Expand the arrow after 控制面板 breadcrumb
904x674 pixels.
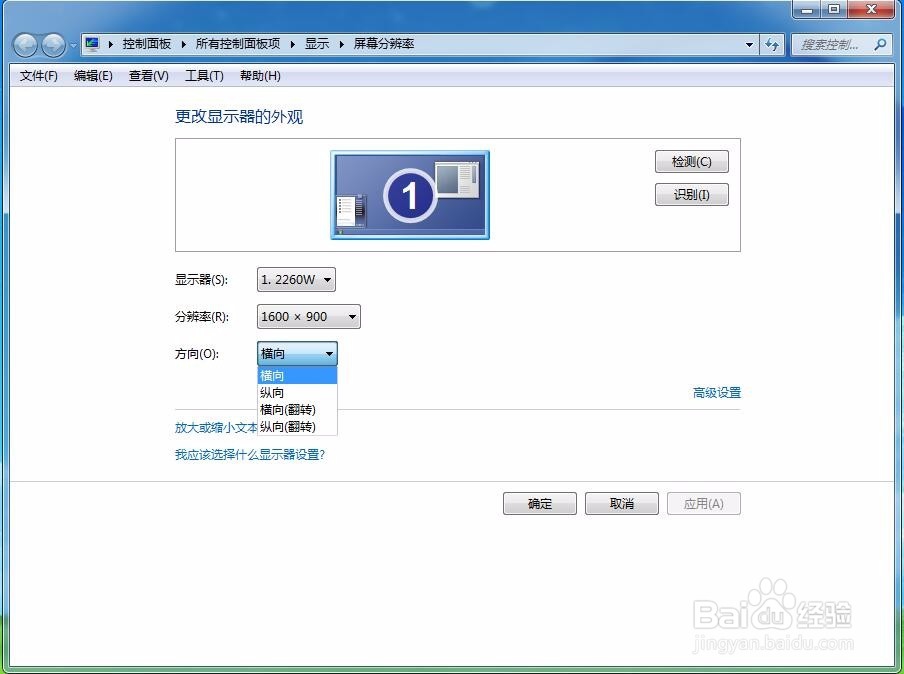[183, 44]
